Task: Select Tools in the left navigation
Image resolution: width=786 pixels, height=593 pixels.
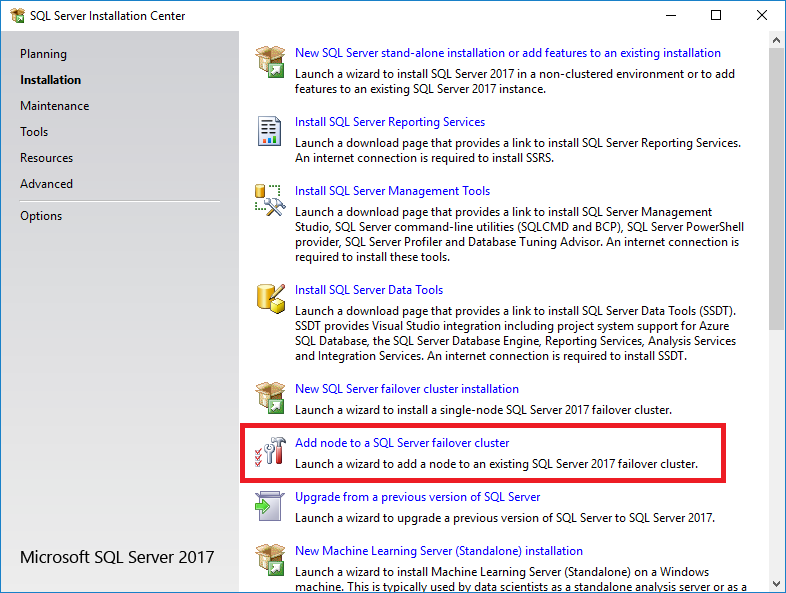Action: (34, 132)
